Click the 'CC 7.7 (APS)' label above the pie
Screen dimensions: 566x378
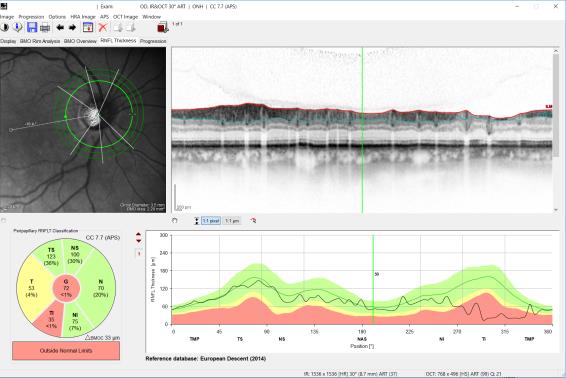tap(103, 238)
